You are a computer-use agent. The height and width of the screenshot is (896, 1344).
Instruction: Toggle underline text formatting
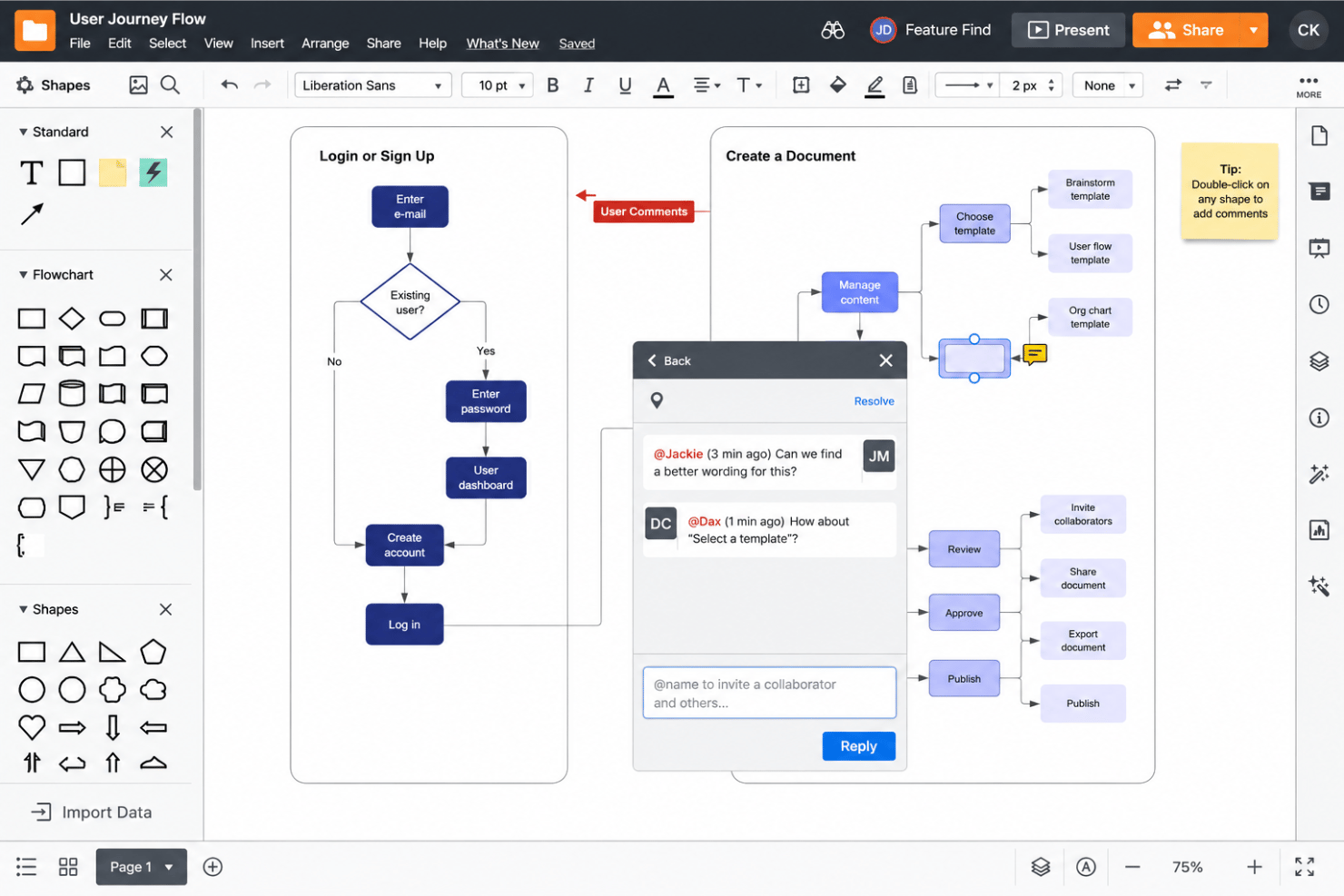(x=625, y=86)
